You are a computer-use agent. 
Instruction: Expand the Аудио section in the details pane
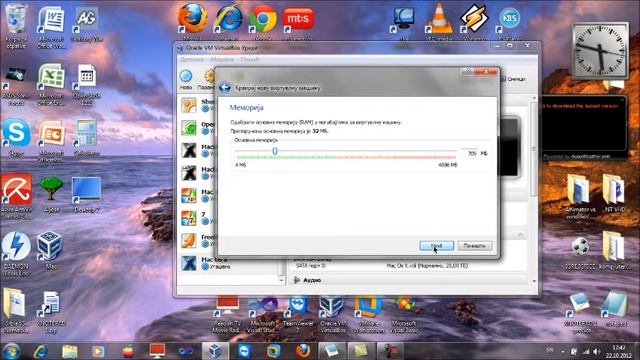coord(312,280)
